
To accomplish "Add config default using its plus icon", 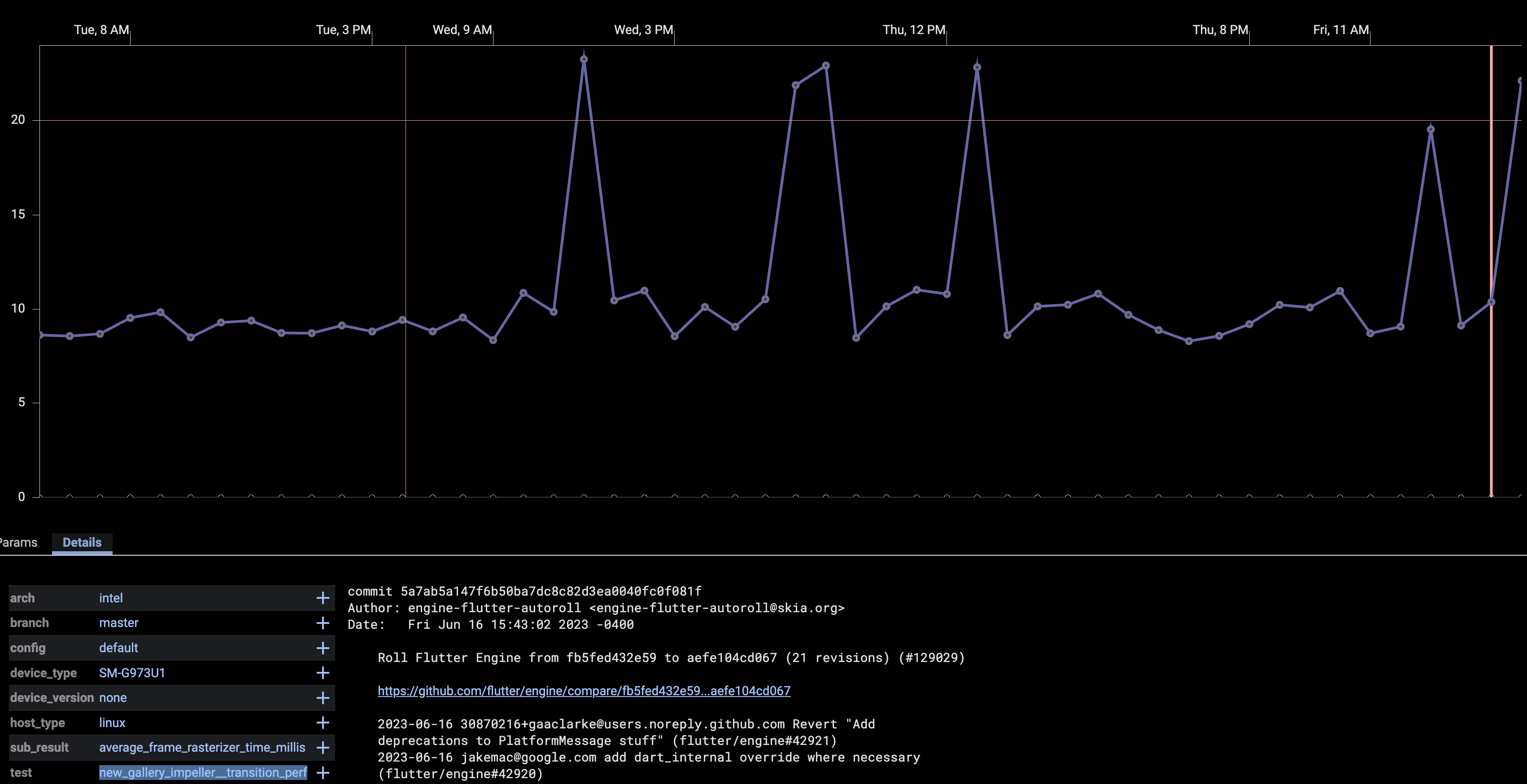I will (x=323, y=648).
